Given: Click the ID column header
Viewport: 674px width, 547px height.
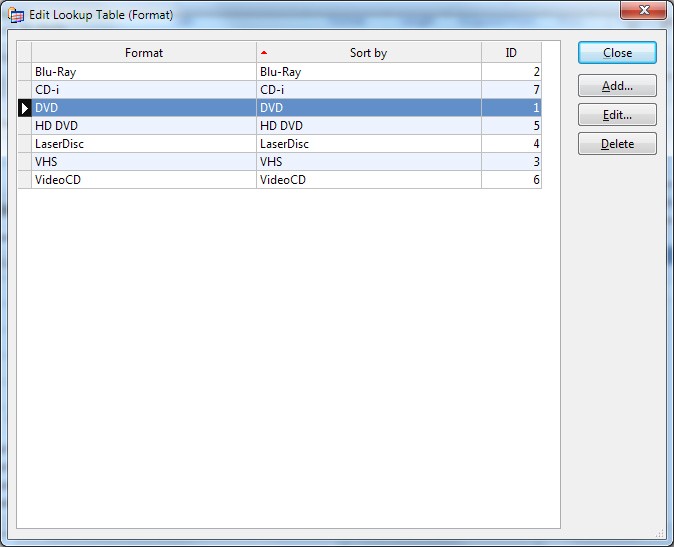Looking at the screenshot, I should click(511, 53).
